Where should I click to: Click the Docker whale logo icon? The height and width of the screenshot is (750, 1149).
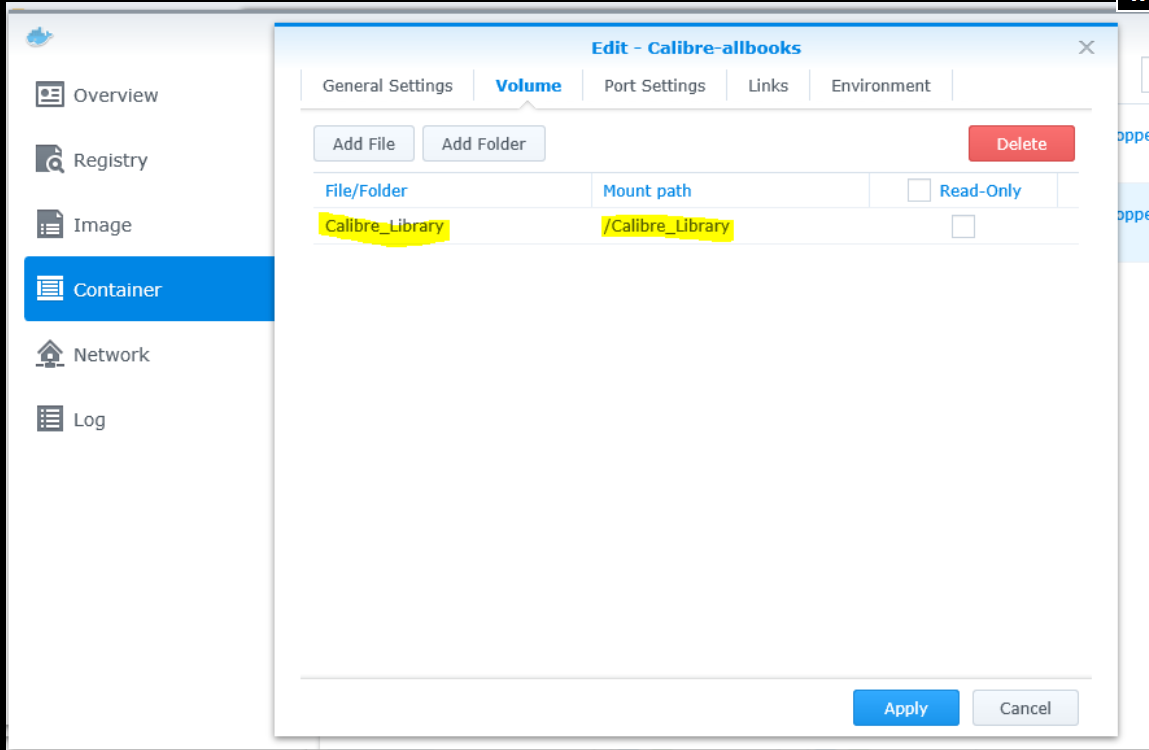(39, 37)
